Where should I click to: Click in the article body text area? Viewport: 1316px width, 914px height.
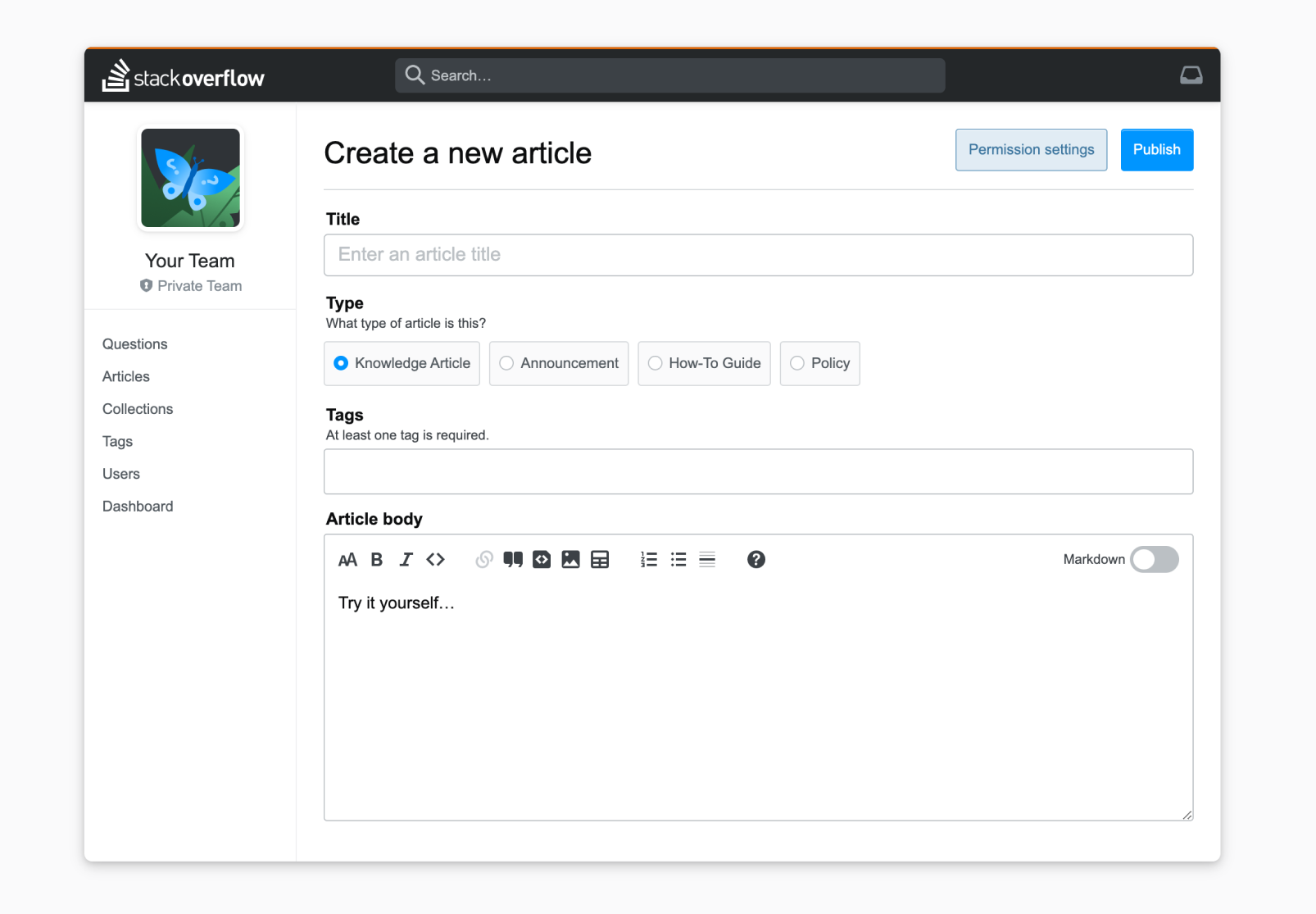pos(759,701)
